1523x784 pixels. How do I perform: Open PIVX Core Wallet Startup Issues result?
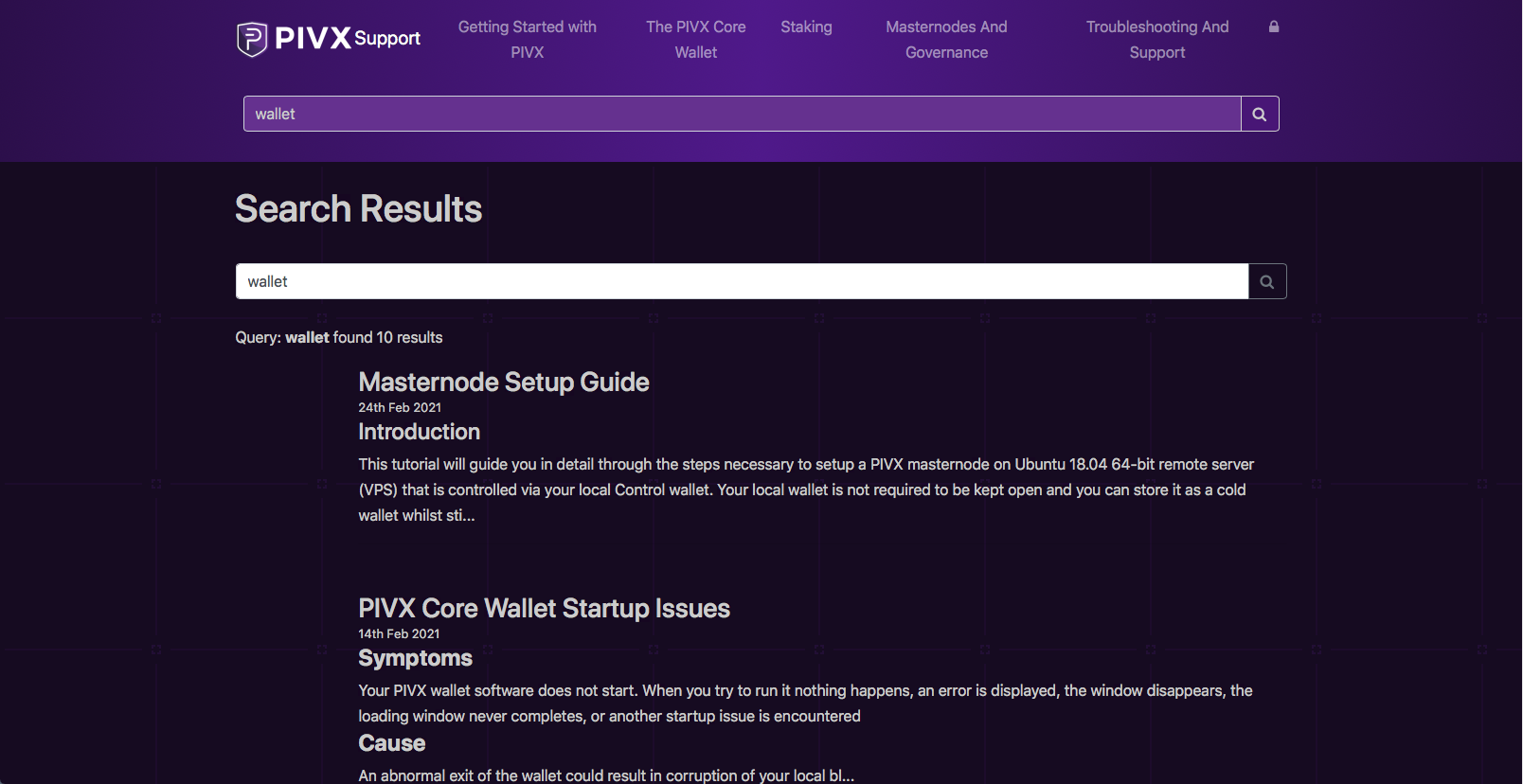click(x=545, y=608)
